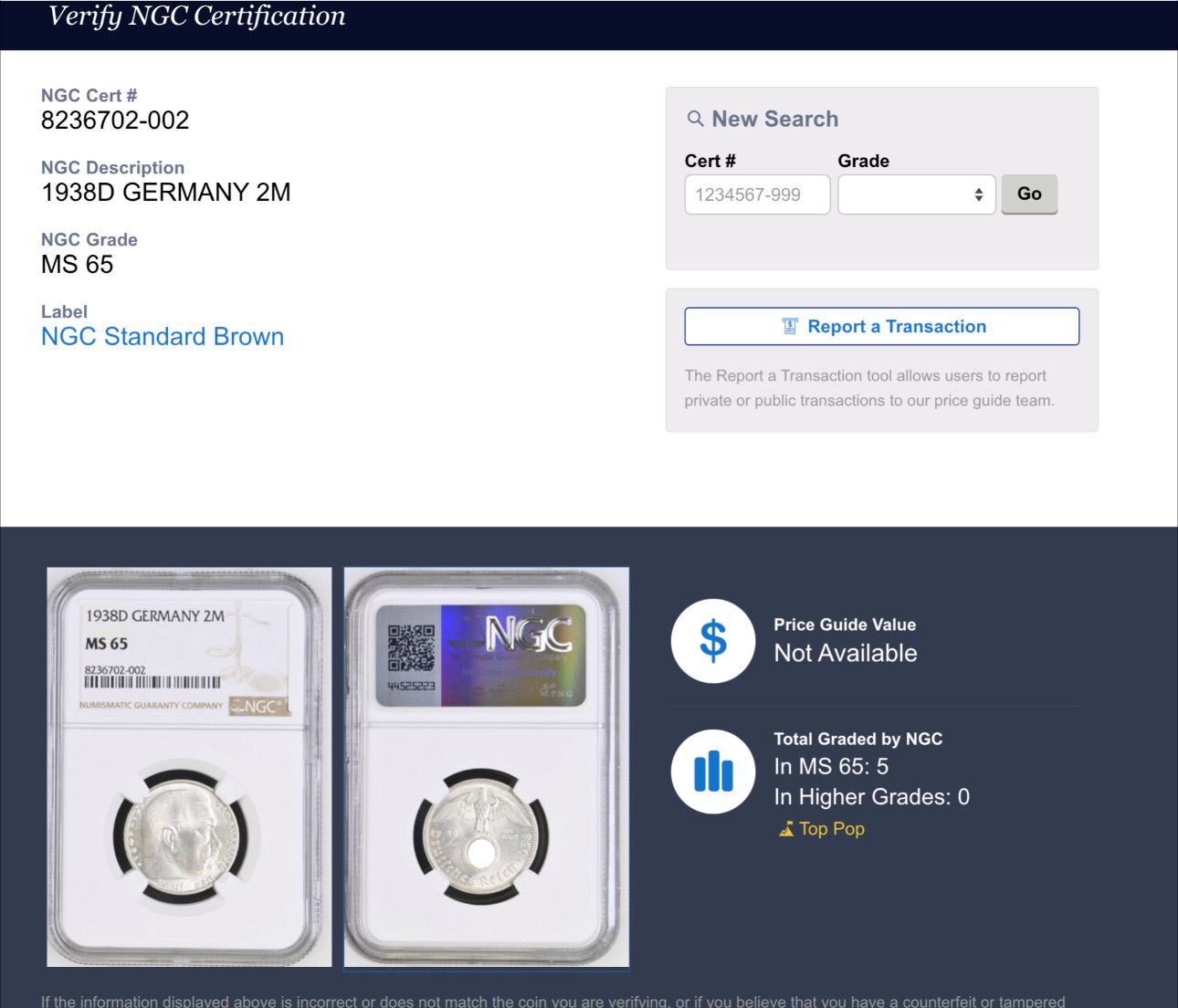Click the Price Guide Value Not Available text
Viewport: 1178px width, 1008px height.
tap(846, 653)
